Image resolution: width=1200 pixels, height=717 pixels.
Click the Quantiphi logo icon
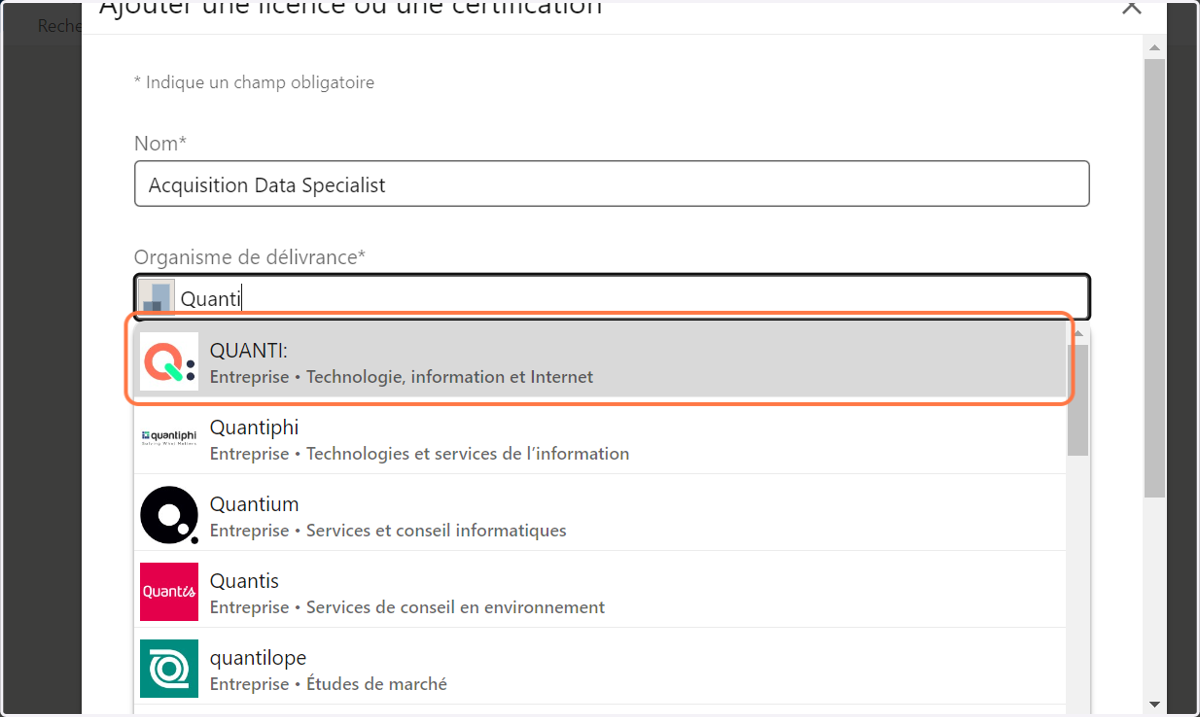click(x=169, y=436)
